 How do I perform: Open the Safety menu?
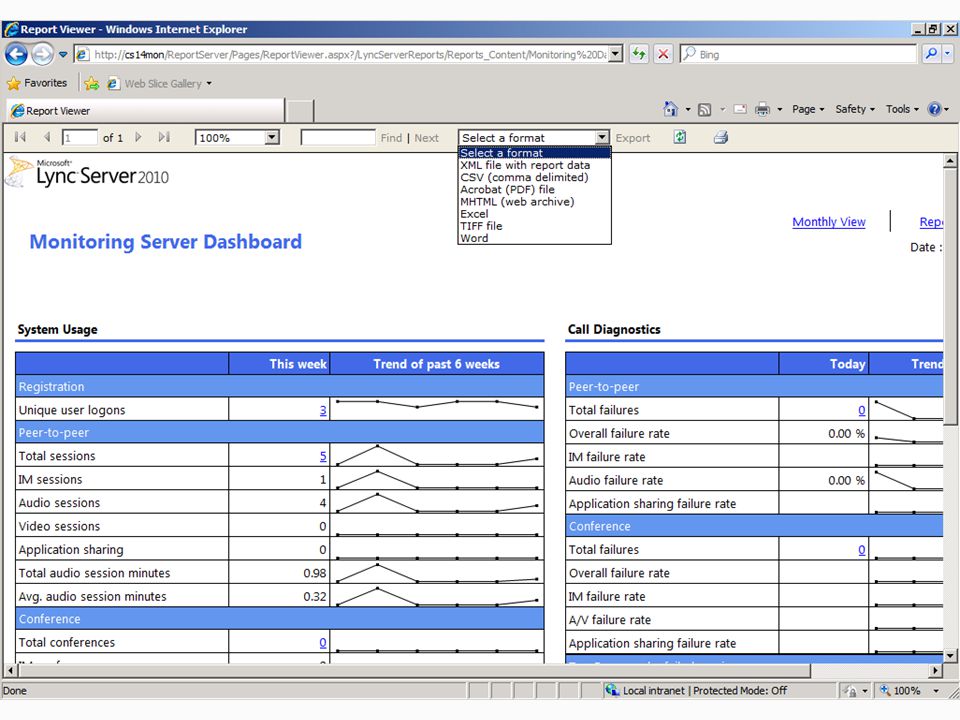point(855,109)
